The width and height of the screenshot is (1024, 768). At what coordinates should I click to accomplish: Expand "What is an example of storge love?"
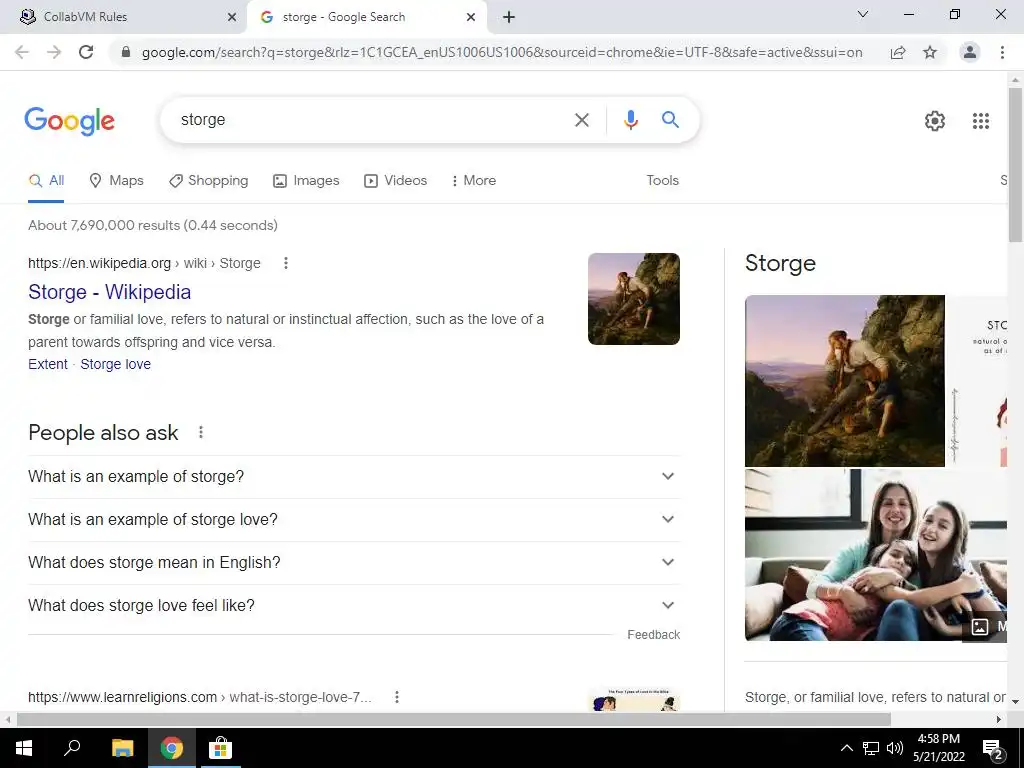tap(354, 520)
